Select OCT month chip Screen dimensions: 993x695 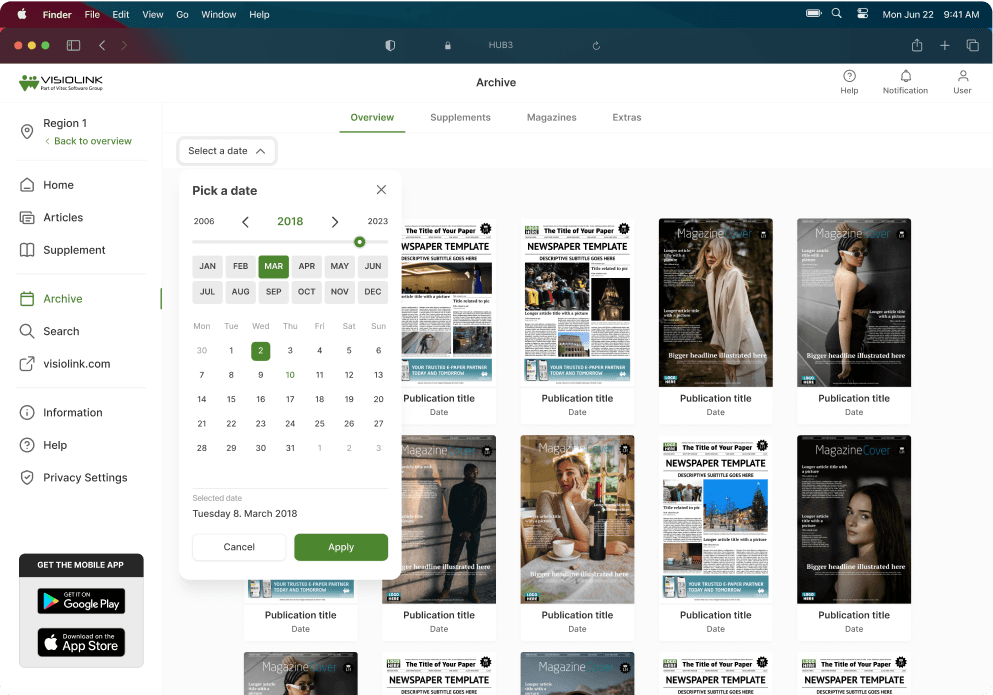[x=307, y=292]
